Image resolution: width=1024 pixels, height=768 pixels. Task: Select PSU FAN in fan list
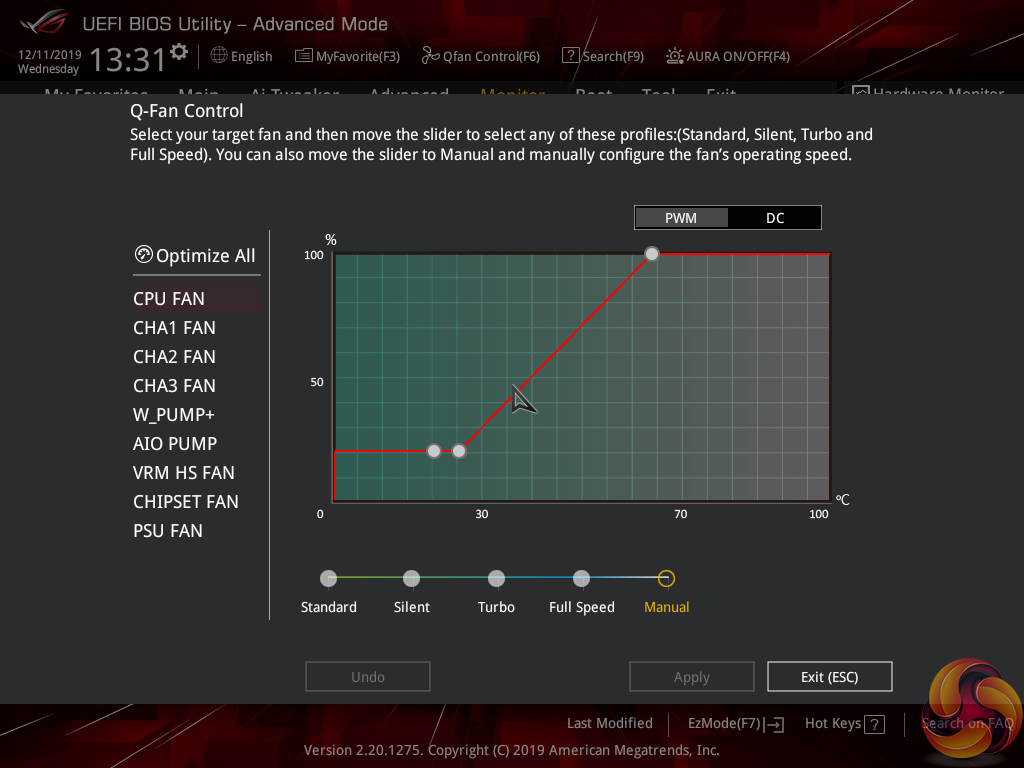click(x=168, y=531)
